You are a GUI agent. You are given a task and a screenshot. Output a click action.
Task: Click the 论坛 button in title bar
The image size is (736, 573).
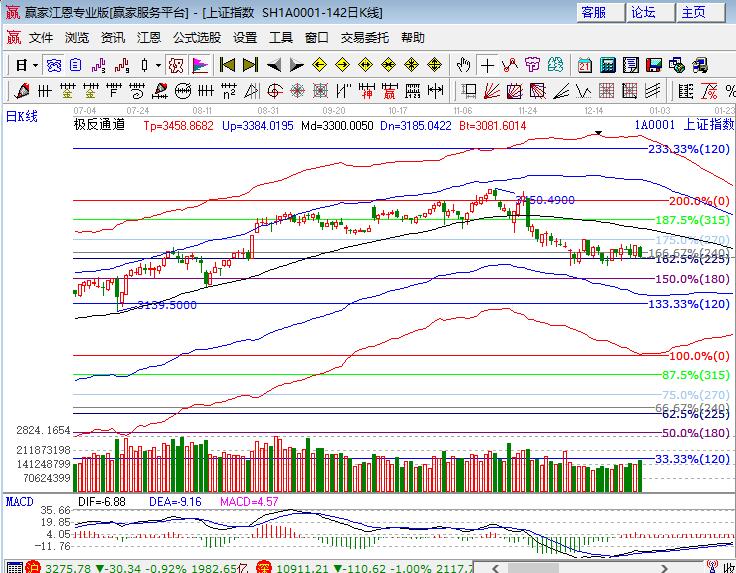click(644, 12)
